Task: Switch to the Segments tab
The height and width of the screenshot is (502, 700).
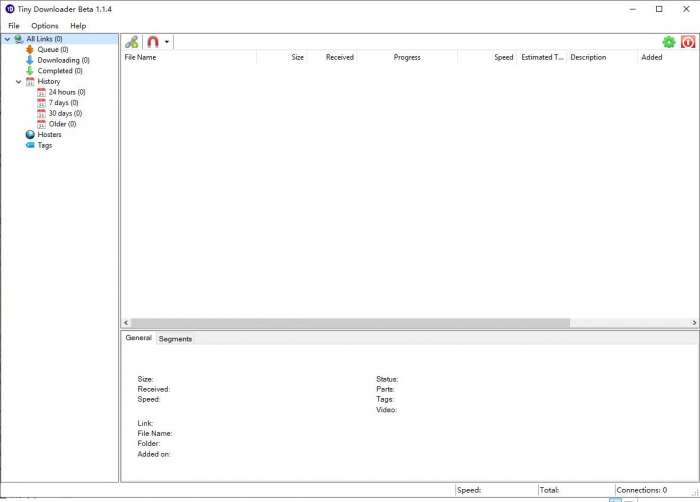Action: coord(175,339)
